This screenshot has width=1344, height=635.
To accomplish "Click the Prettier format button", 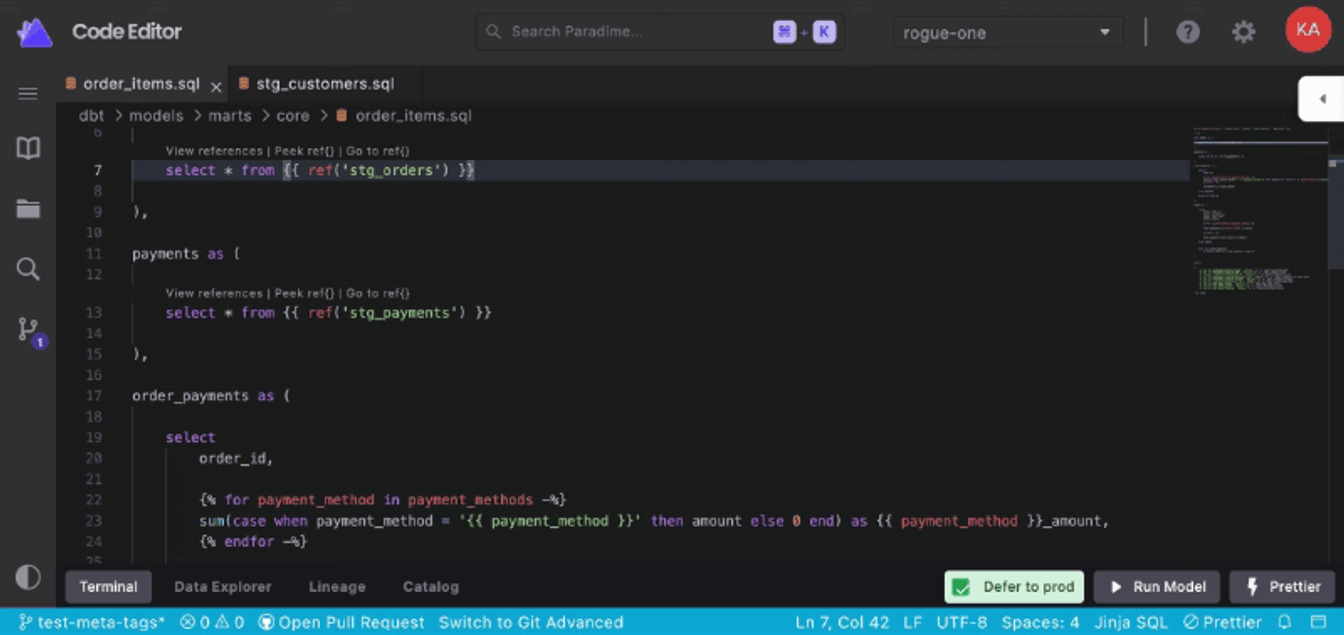I will [1282, 587].
